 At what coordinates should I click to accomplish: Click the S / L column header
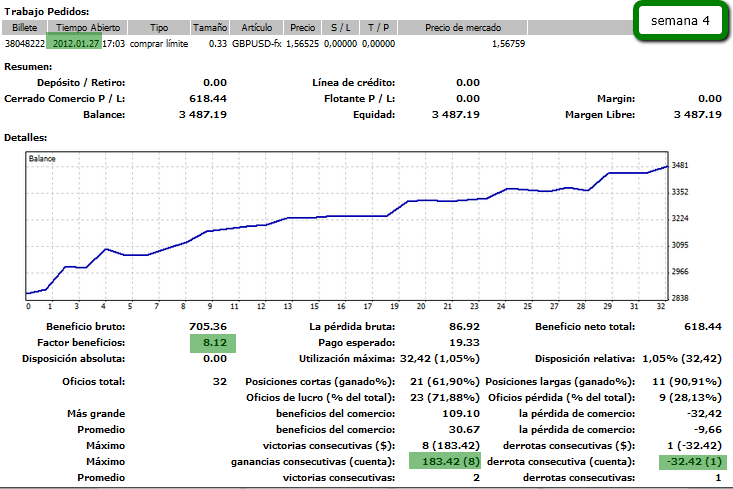[x=340, y=28]
